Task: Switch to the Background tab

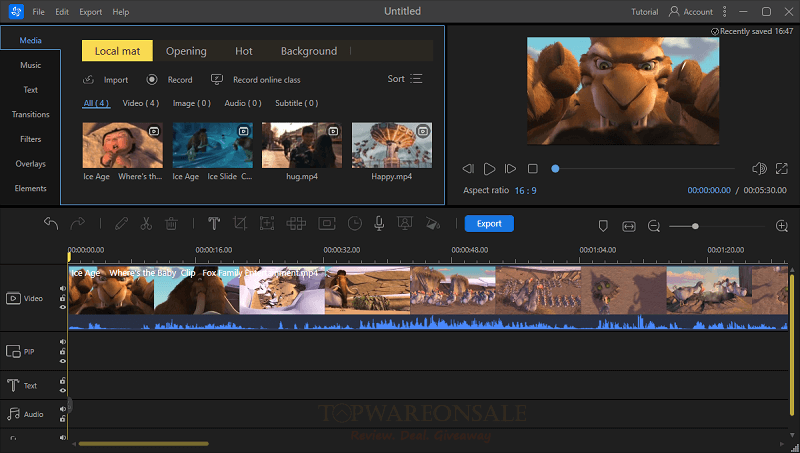Action: tap(309, 51)
